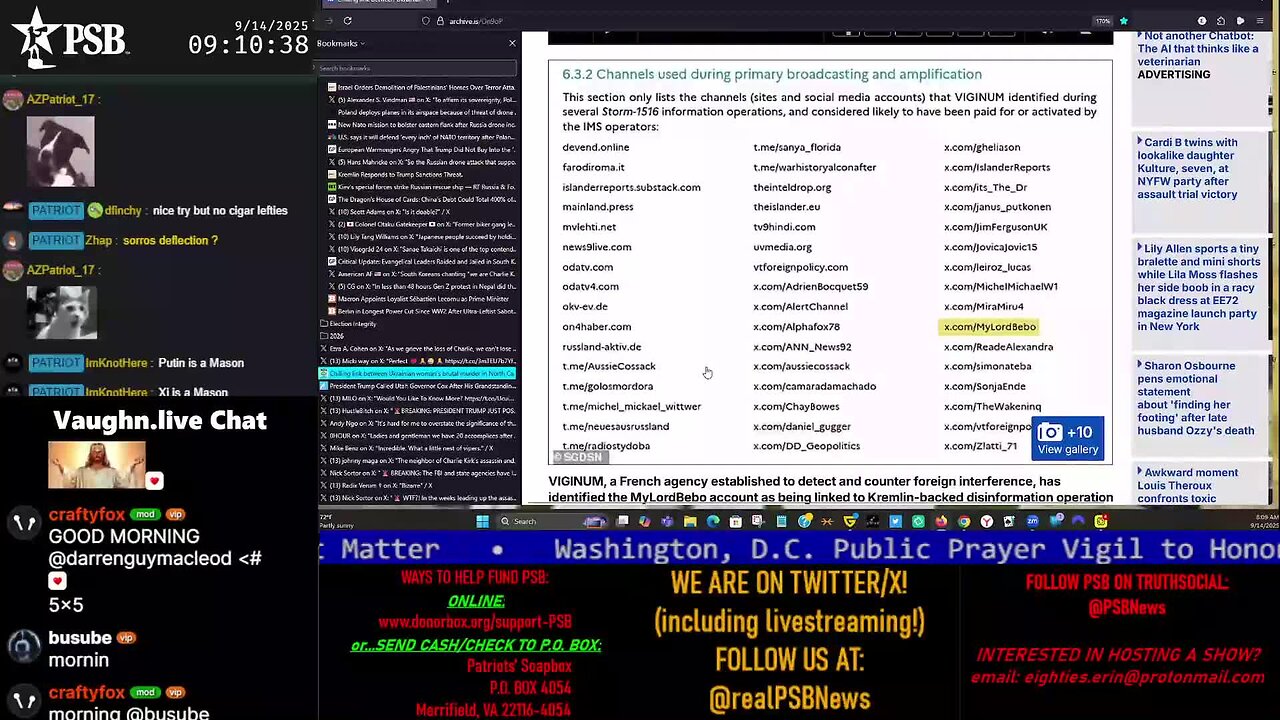
Task: Open bookmark 'Andy Ngo on X'
Action: click(420, 423)
